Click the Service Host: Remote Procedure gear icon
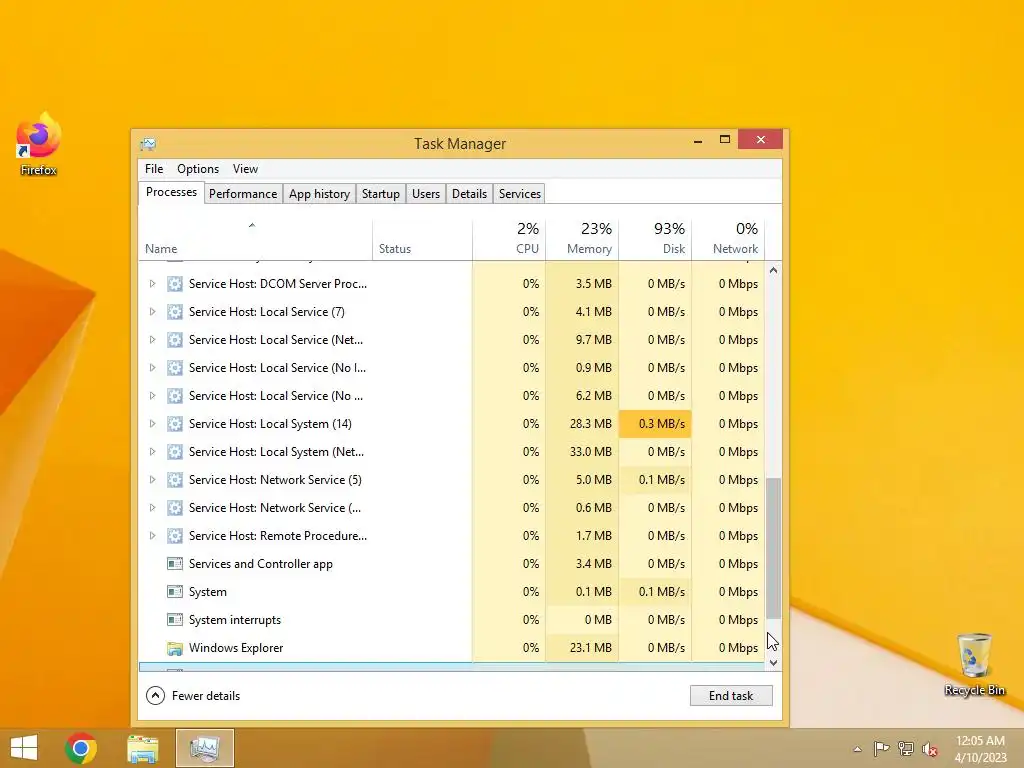1024x768 pixels. [x=174, y=536]
